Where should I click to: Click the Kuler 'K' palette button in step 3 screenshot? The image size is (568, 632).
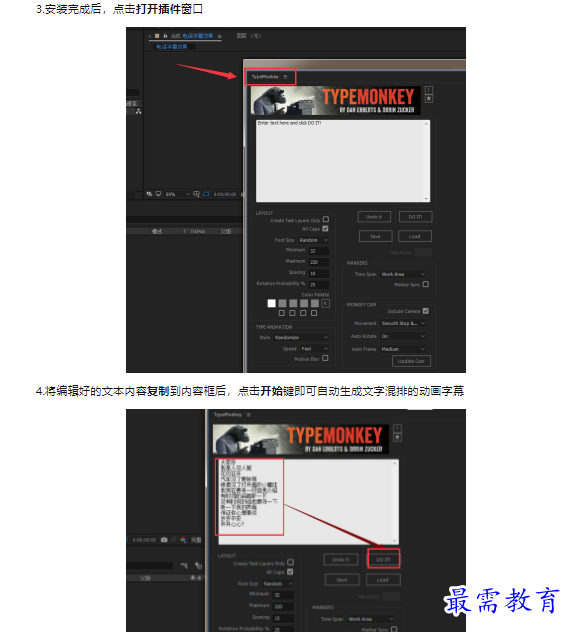click(326, 304)
